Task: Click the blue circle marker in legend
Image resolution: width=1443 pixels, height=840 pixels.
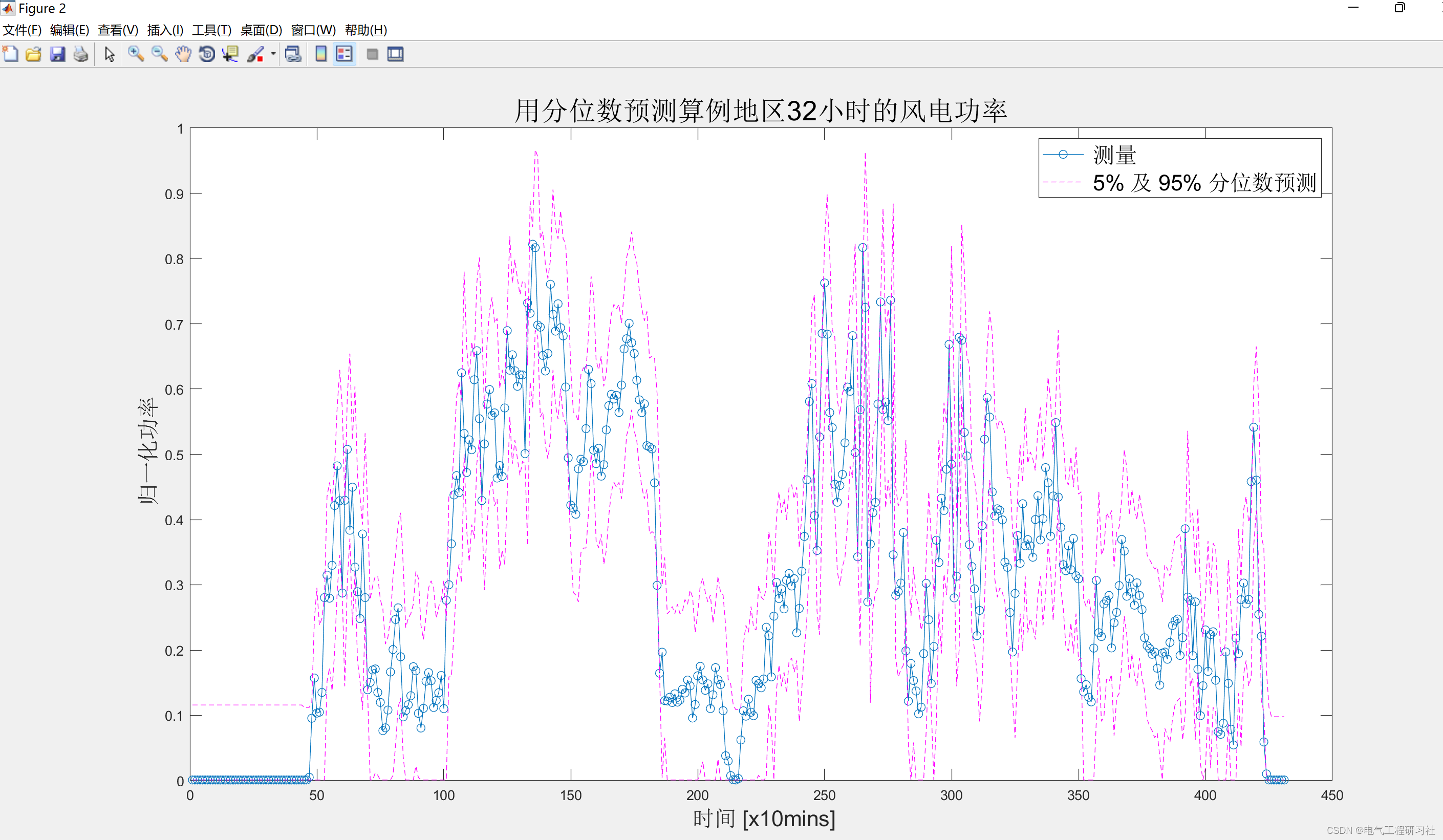Action: (1063, 155)
